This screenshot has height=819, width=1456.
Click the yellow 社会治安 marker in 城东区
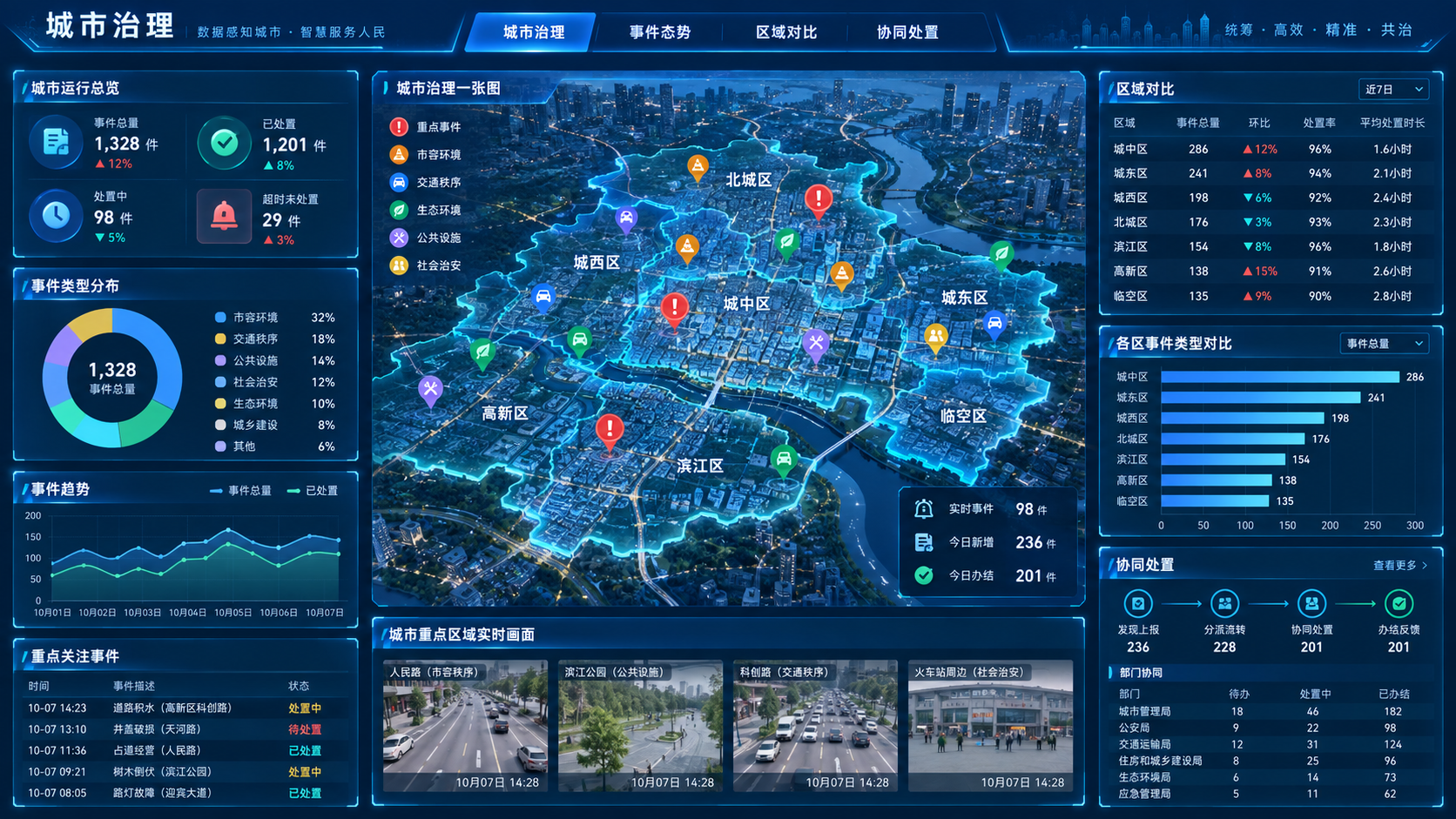[935, 338]
